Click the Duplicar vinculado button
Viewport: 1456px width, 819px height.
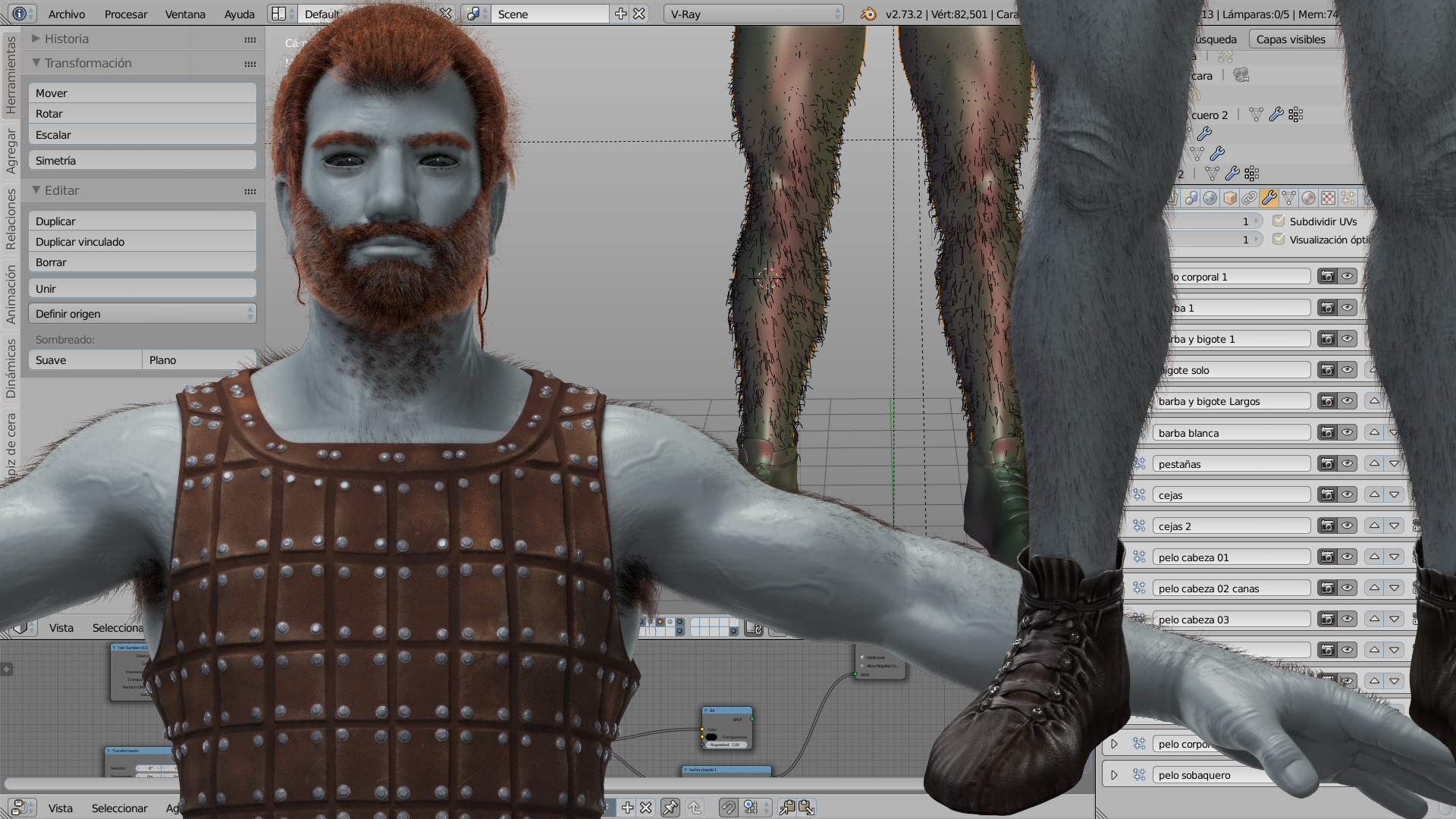click(143, 242)
